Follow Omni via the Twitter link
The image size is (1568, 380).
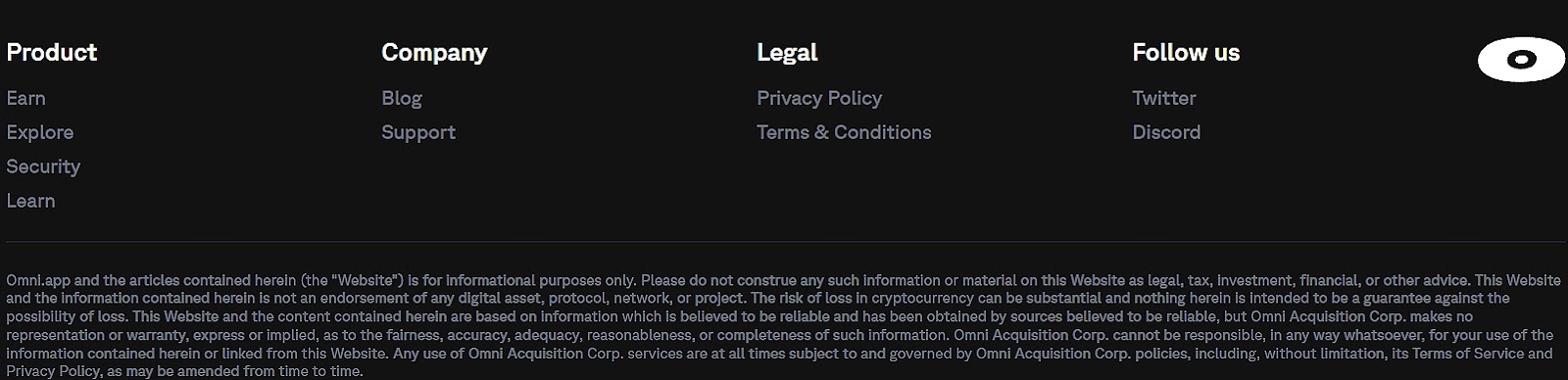click(1164, 98)
